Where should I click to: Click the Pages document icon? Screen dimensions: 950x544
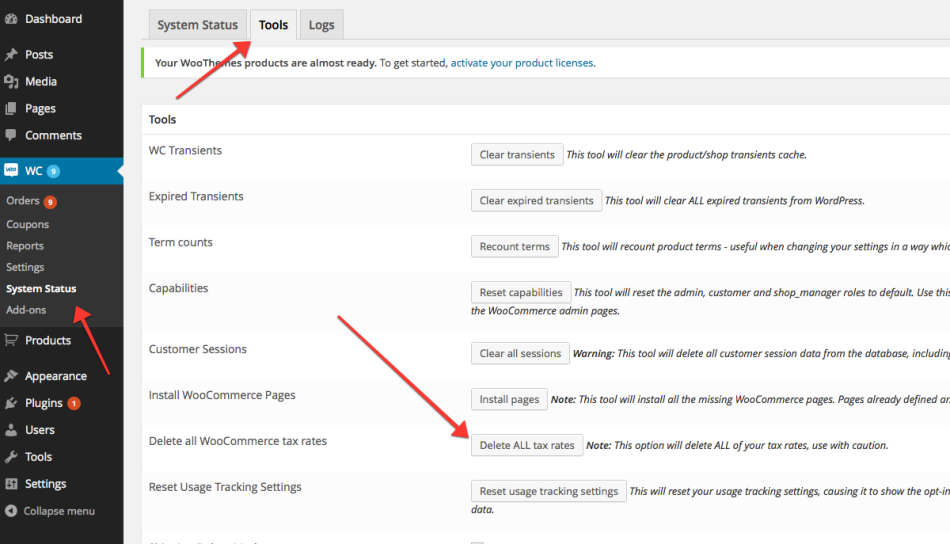pos(11,108)
